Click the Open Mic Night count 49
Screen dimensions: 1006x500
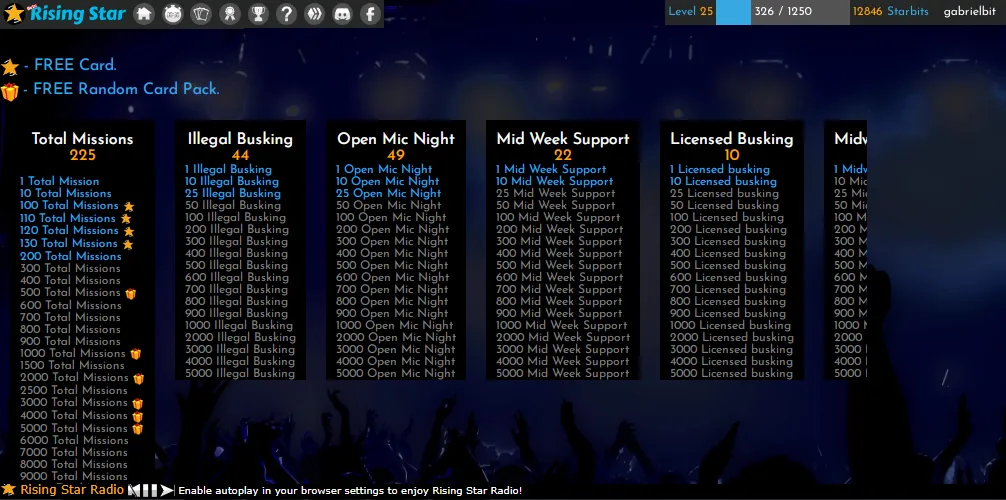[x=396, y=155]
